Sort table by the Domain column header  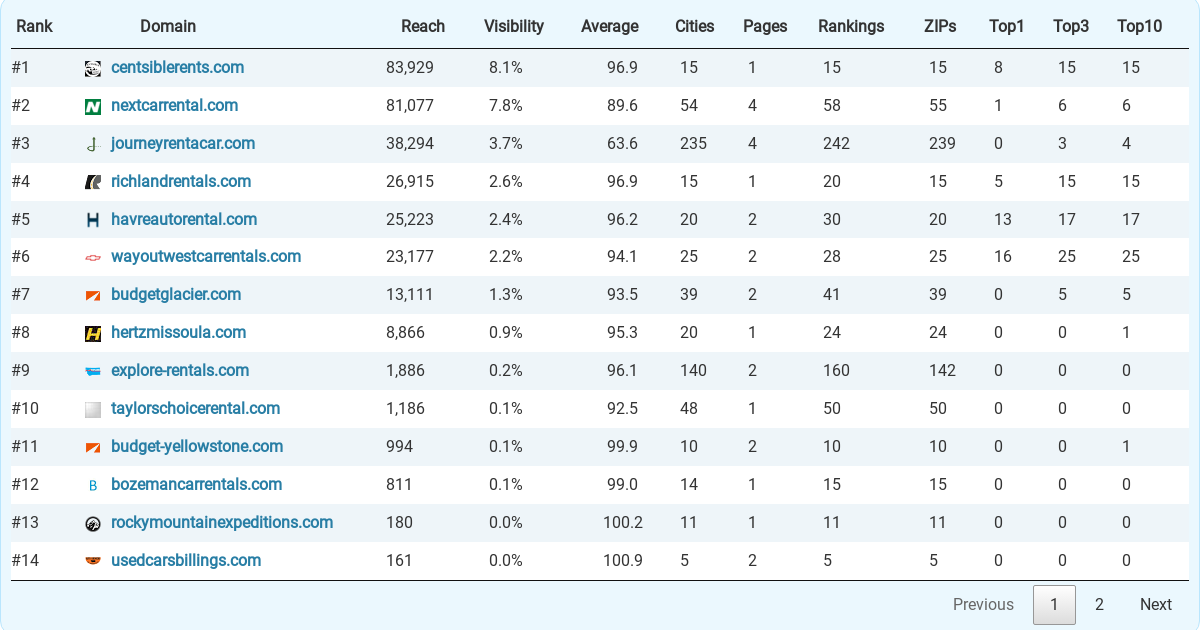pos(168,26)
